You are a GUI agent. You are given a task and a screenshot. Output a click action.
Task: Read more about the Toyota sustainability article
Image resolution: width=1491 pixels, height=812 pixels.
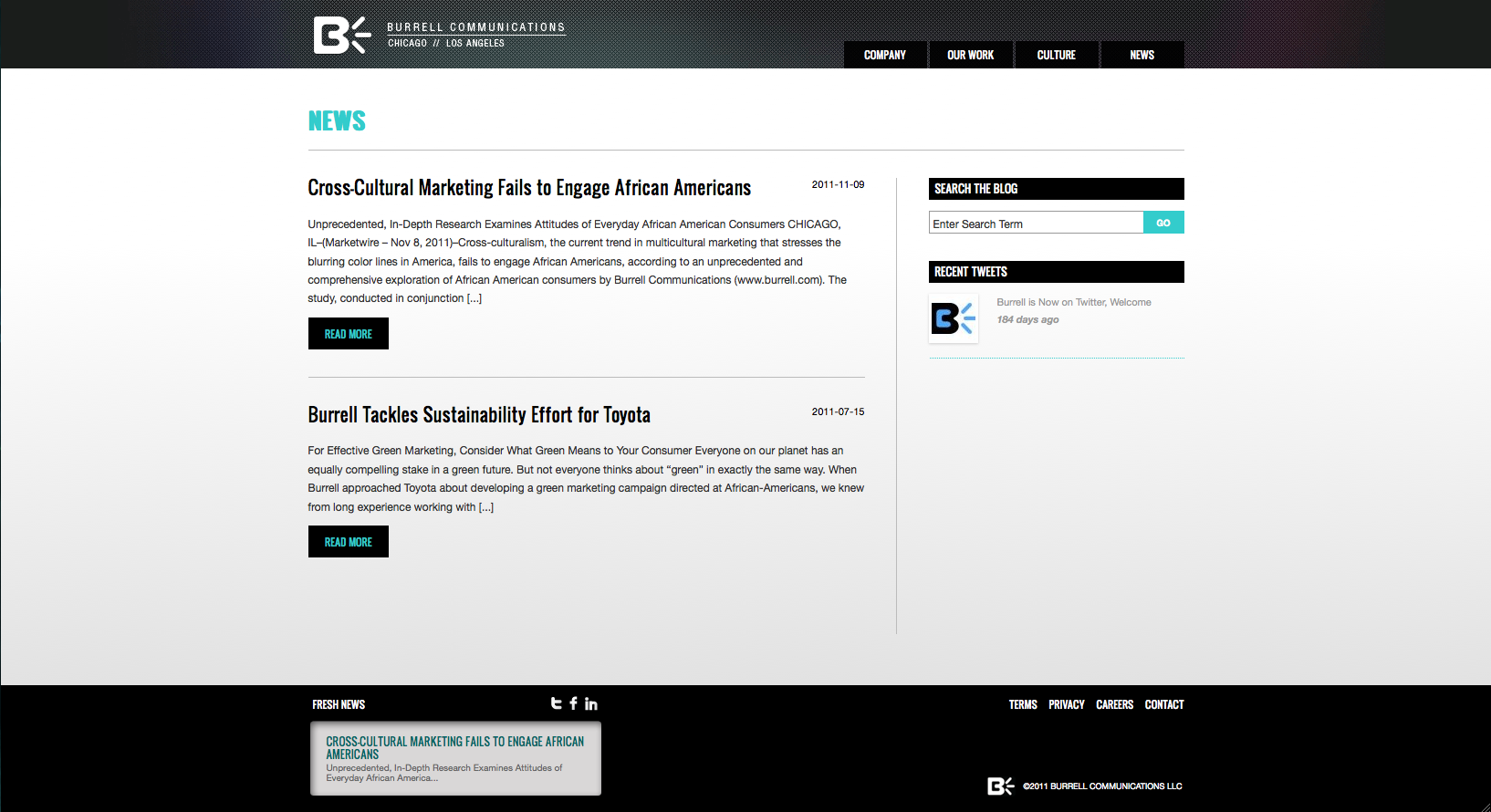(x=348, y=542)
